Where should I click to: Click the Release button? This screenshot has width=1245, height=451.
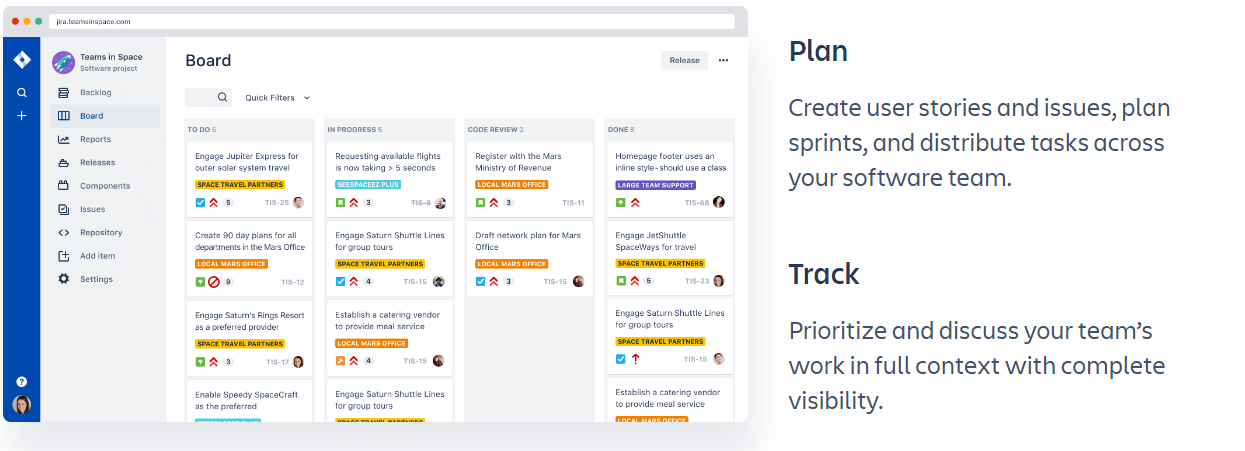pyautogui.click(x=685, y=60)
